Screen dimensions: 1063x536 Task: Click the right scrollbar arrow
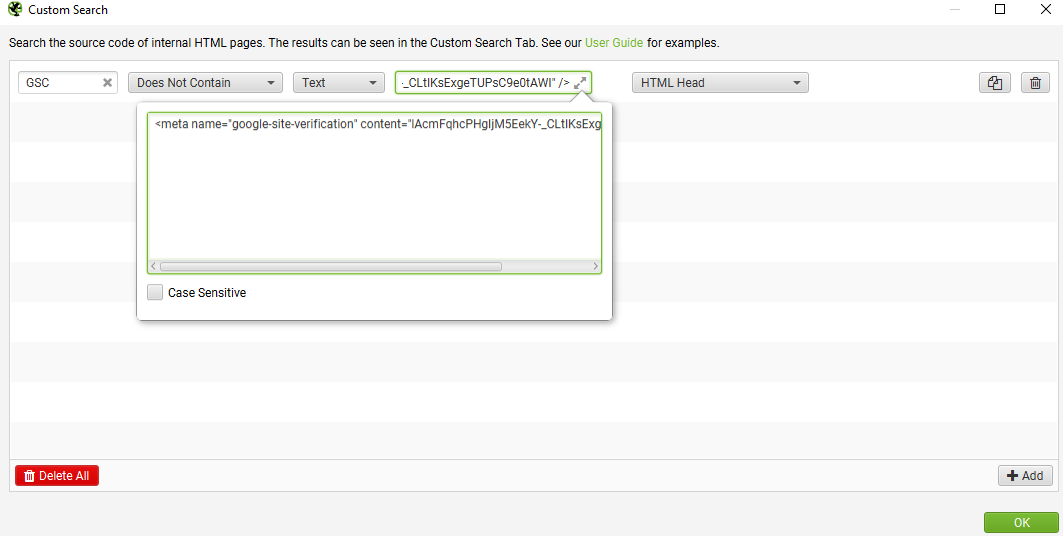pos(596,266)
